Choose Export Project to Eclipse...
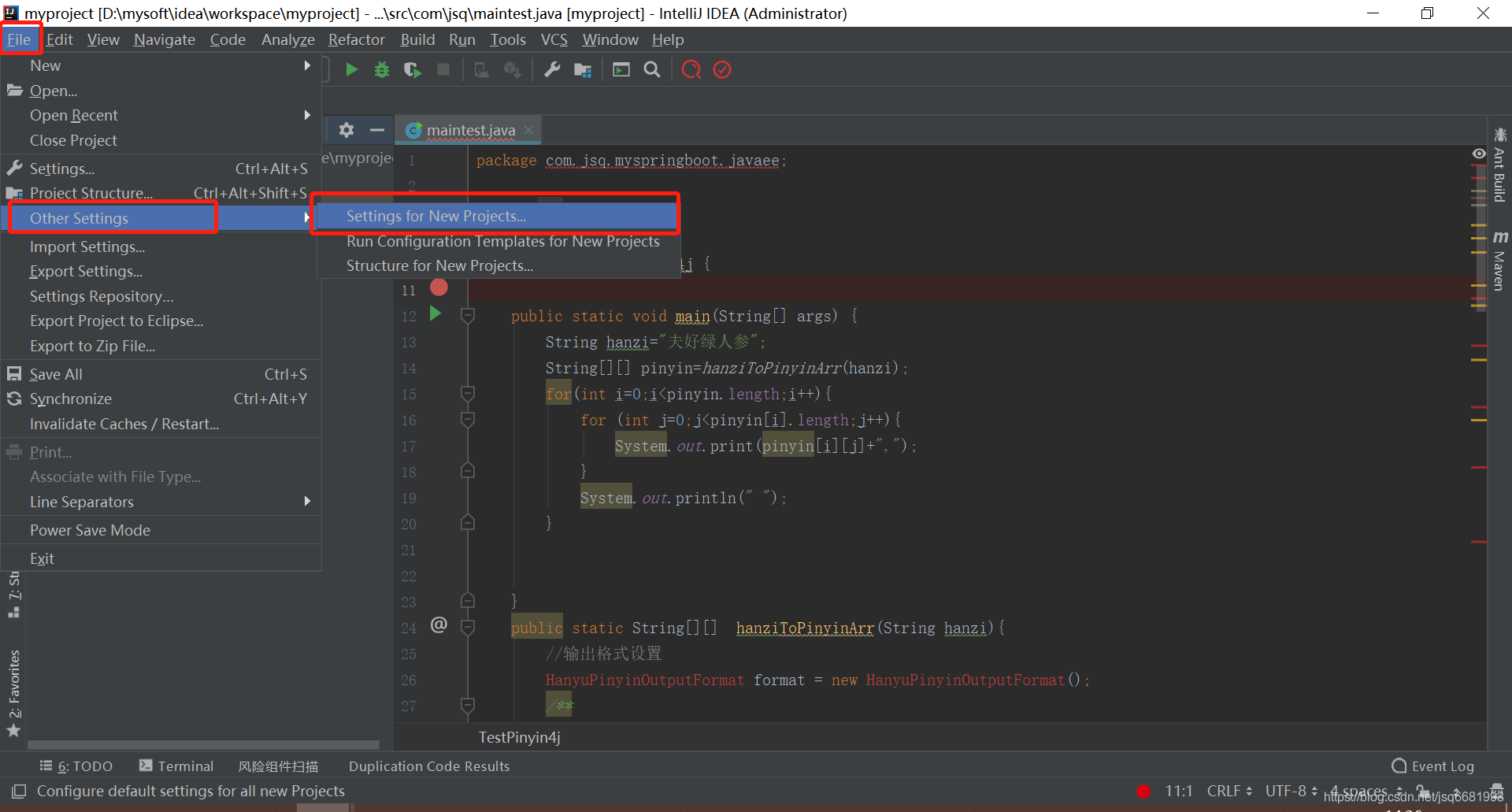Viewport: 1512px width, 812px height. [x=161, y=321]
